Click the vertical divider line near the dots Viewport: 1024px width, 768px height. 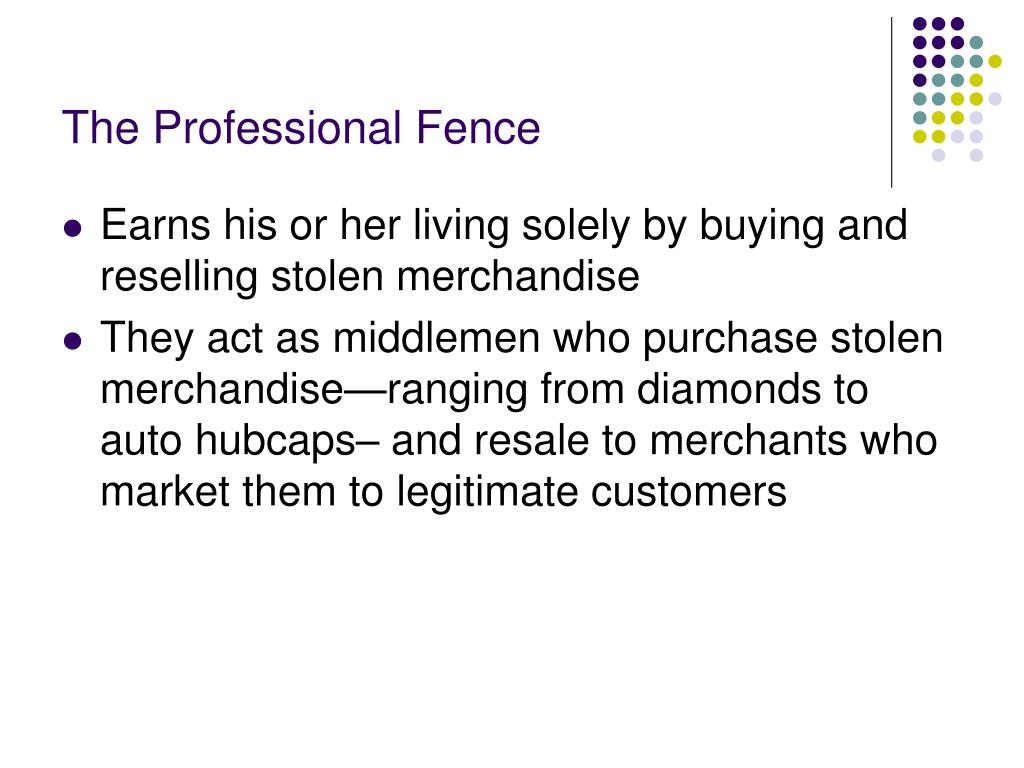point(891,103)
